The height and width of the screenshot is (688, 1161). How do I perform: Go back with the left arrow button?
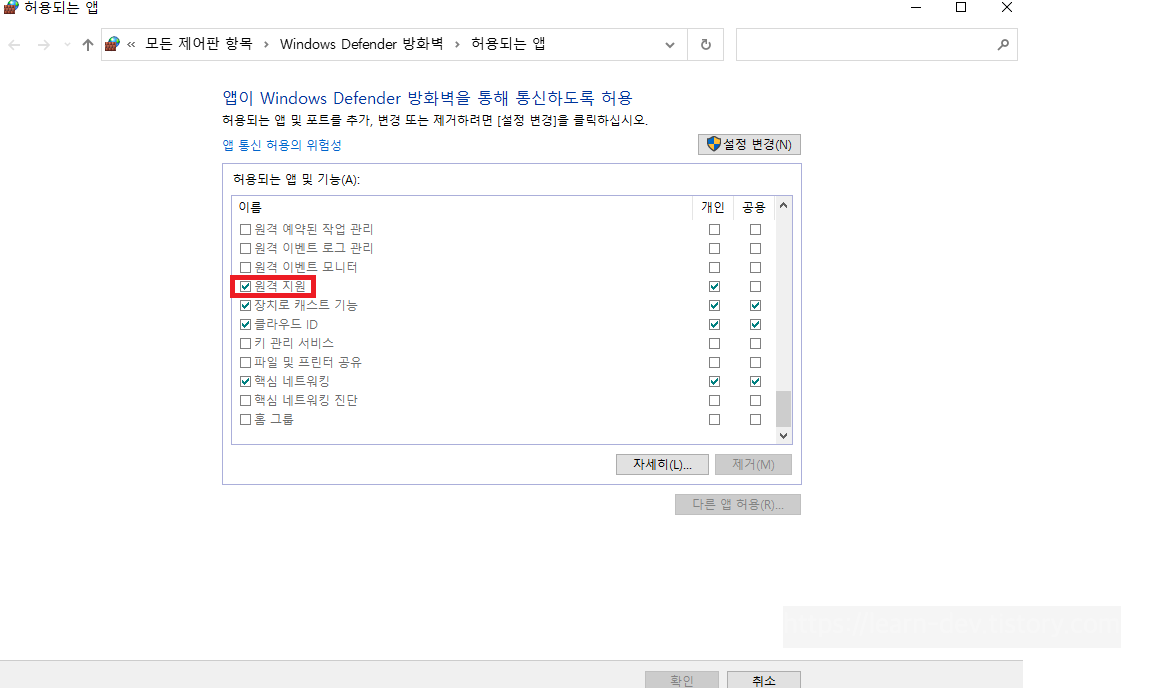[x=14, y=45]
